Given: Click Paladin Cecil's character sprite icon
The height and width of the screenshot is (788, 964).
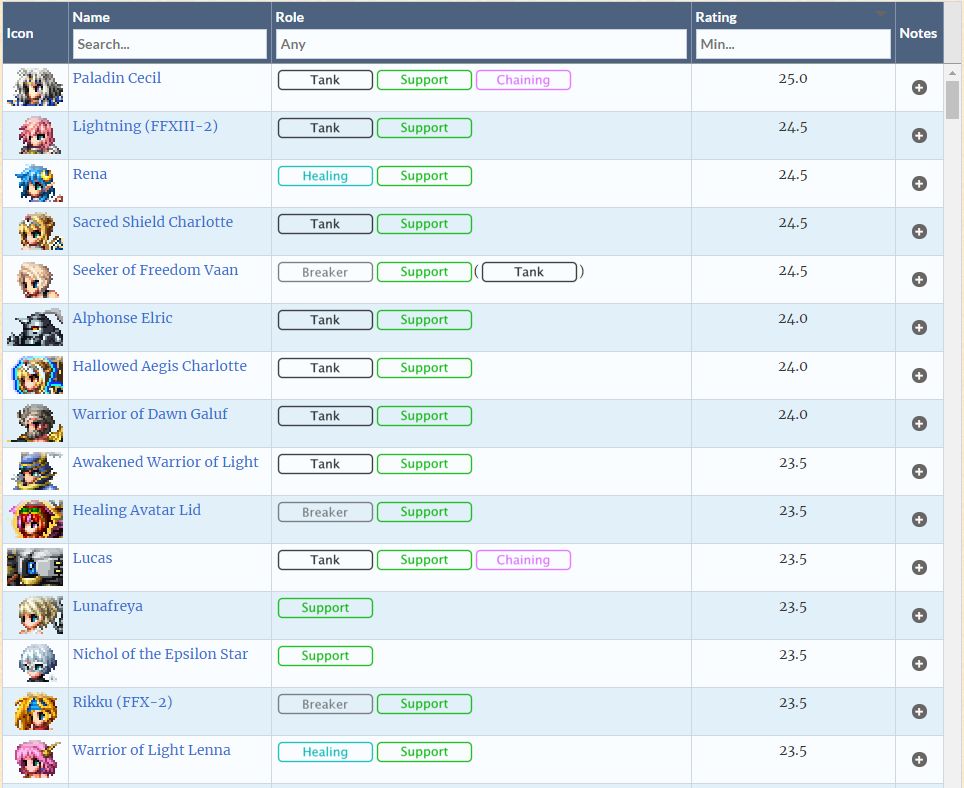Looking at the screenshot, I should click(x=35, y=87).
